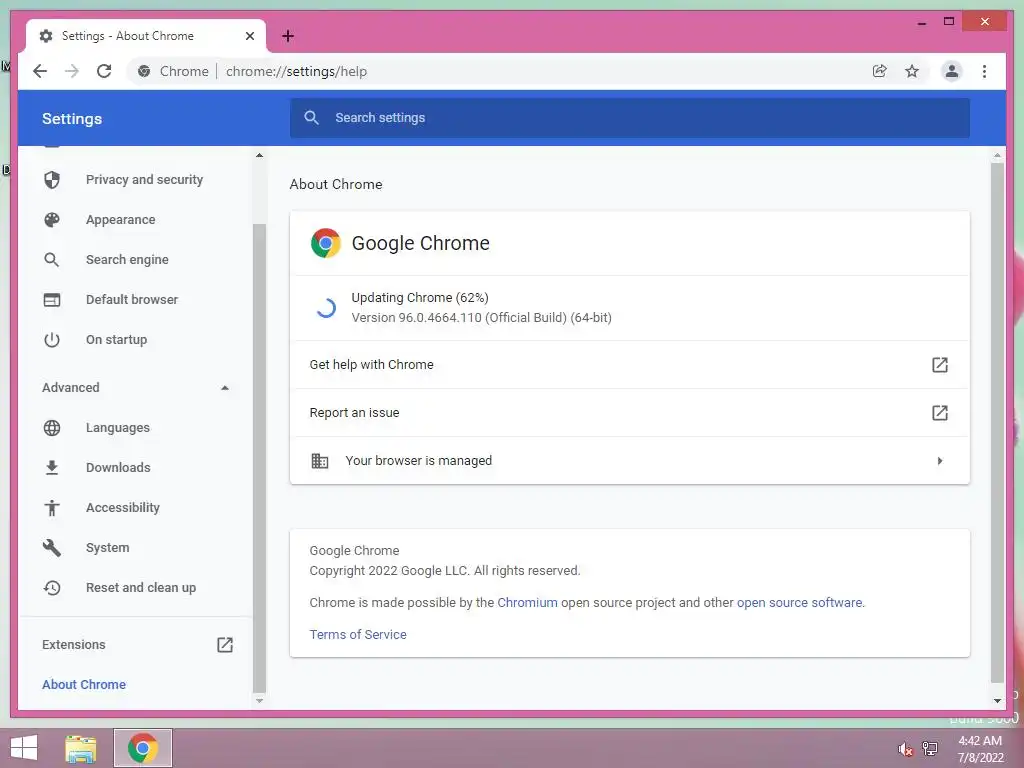The image size is (1024, 768).
Task: Click the Default browser window icon
Action: tap(52, 300)
